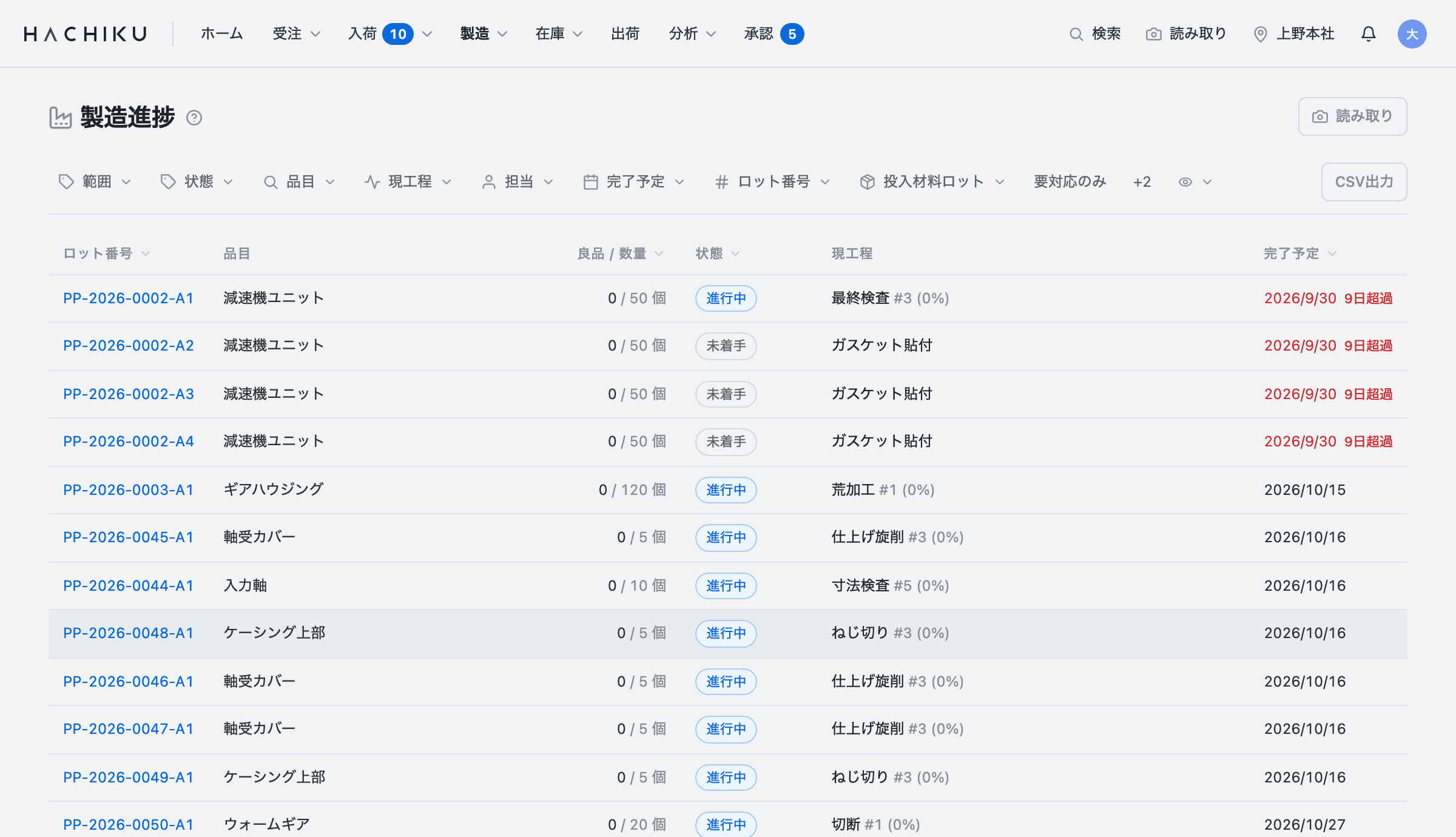Click the 読み取り camera icon in the top navigation
1456x837 pixels.
tap(1153, 34)
